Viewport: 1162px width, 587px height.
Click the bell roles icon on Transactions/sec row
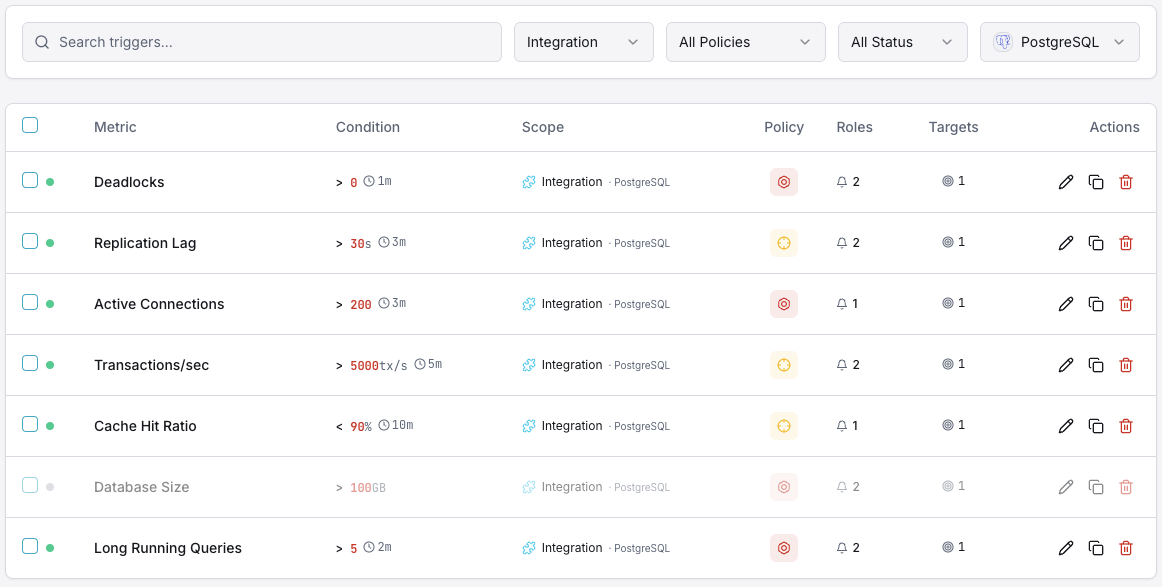click(x=841, y=365)
